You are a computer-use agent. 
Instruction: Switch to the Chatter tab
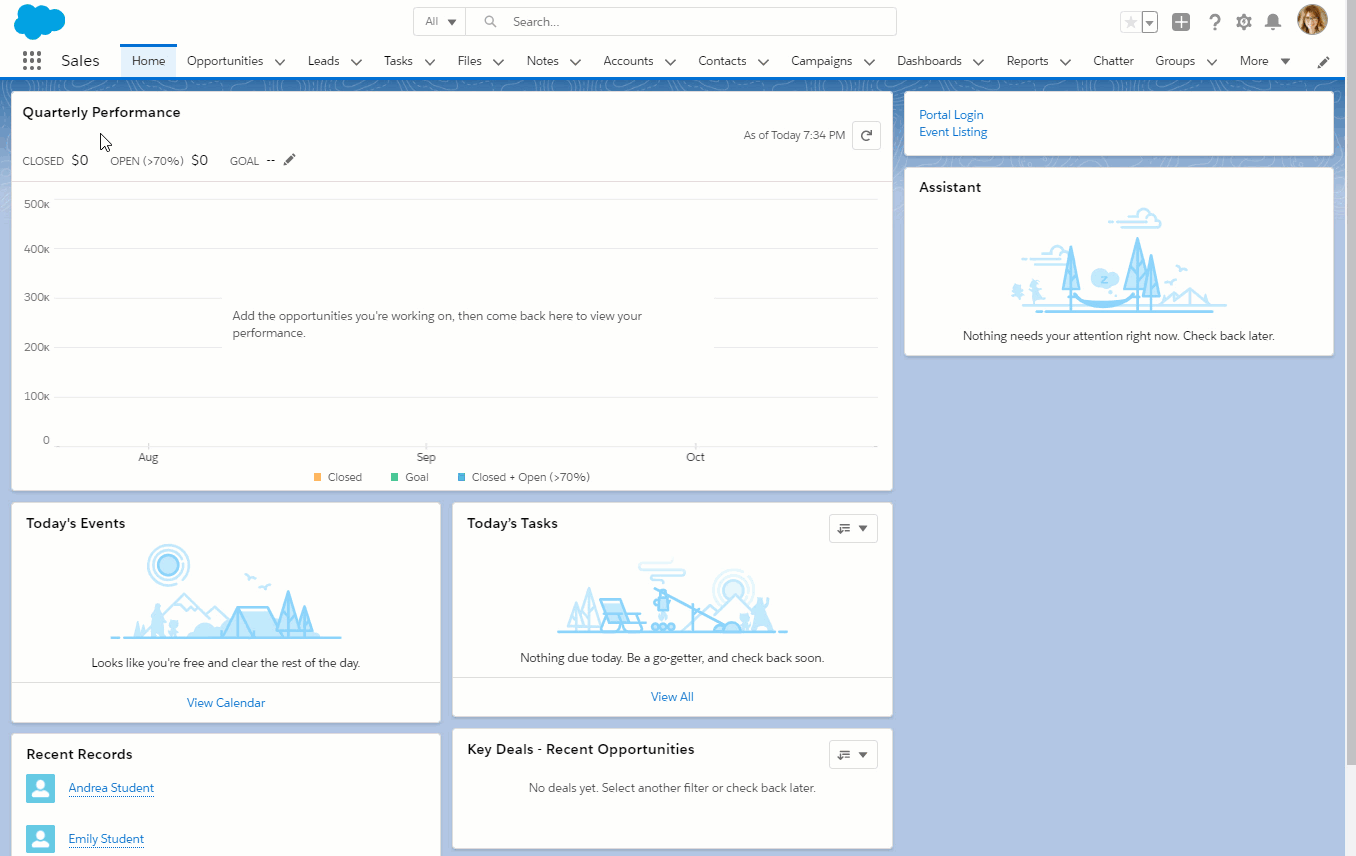pos(1113,61)
